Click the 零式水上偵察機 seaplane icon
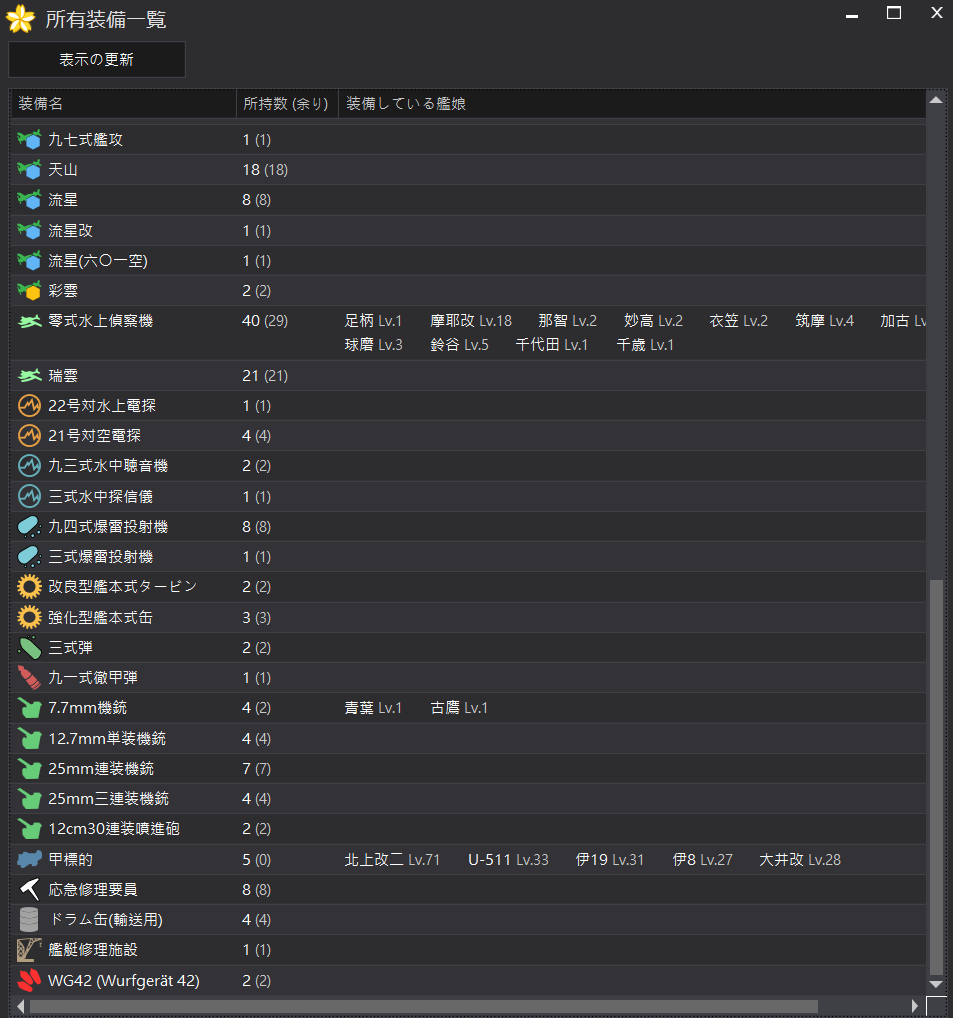 pyautogui.click(x=29, y=321)
